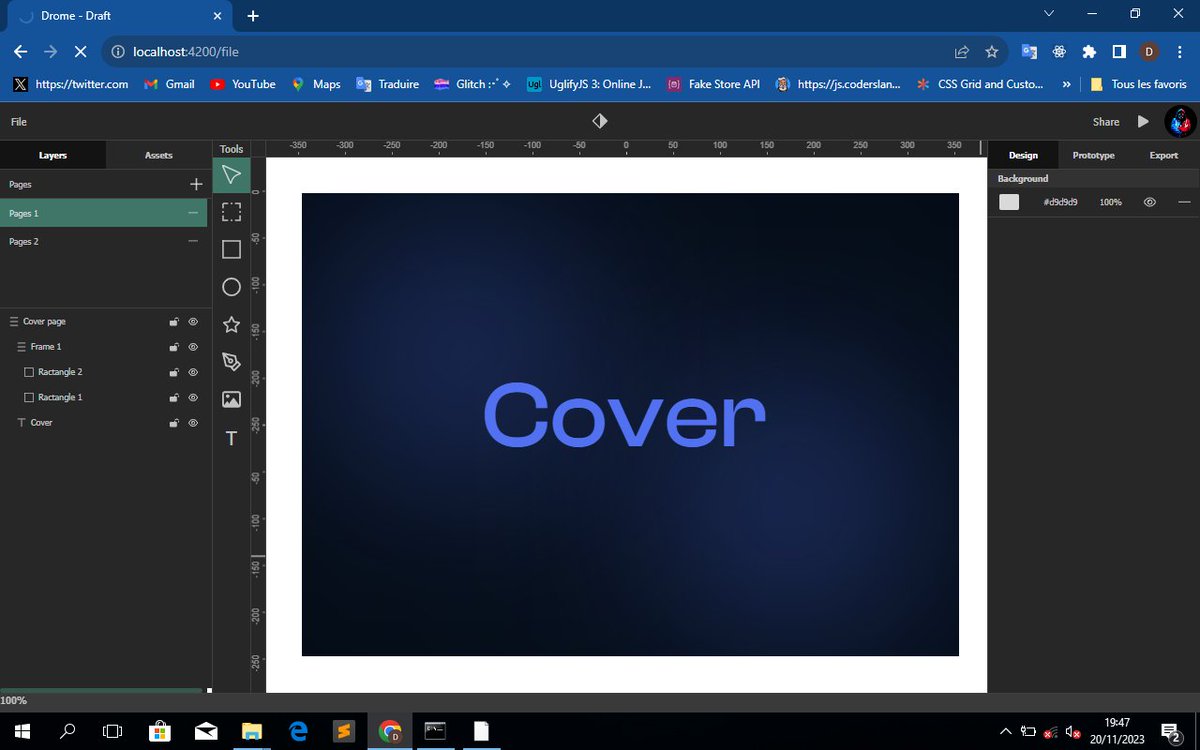Viewport: 1200px width, 750px height.
Task: Choose the Star shape tool
Action: 231,324
